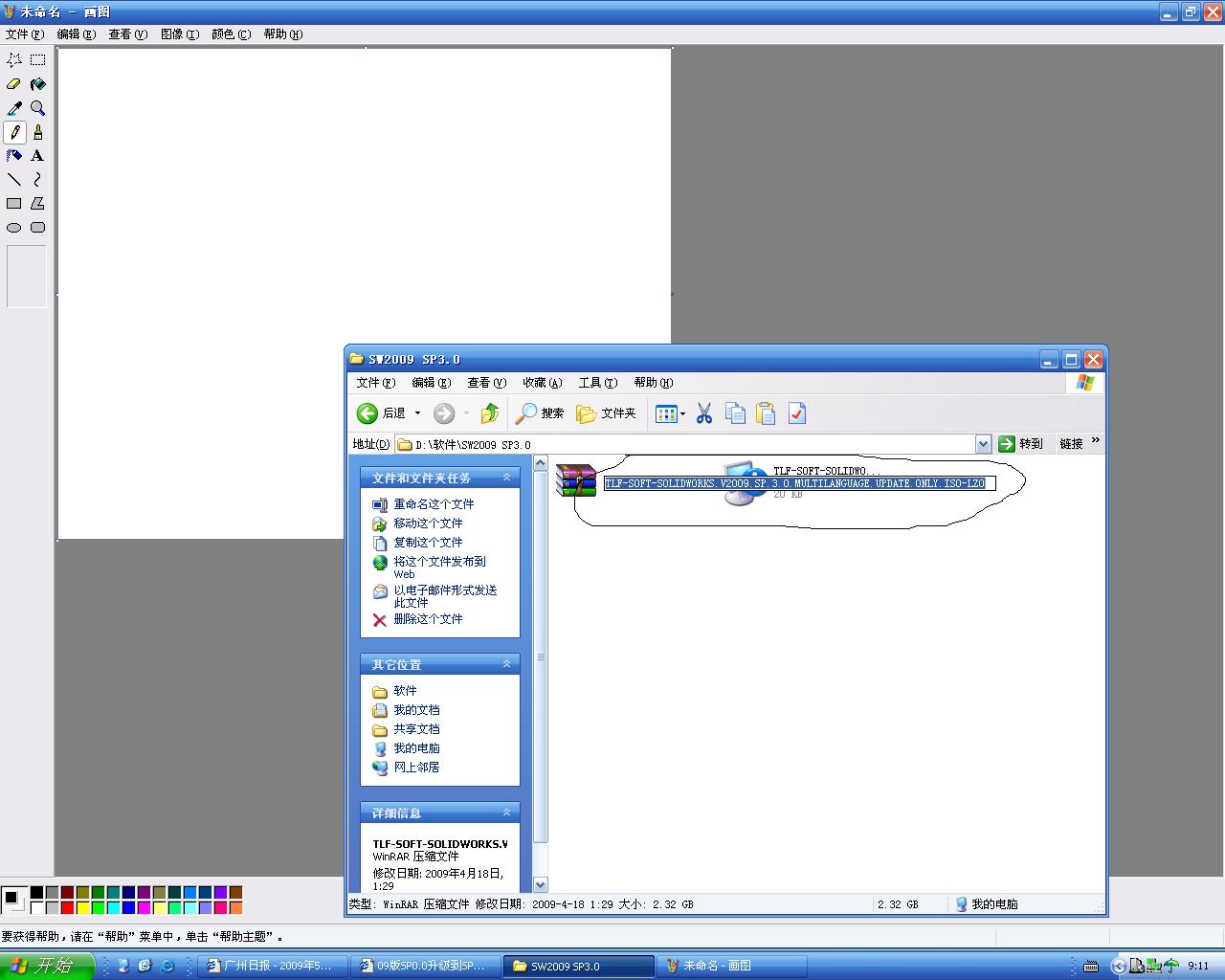
Task: Click 移动这个文件 task link
Action: click(x=428, y=523)
